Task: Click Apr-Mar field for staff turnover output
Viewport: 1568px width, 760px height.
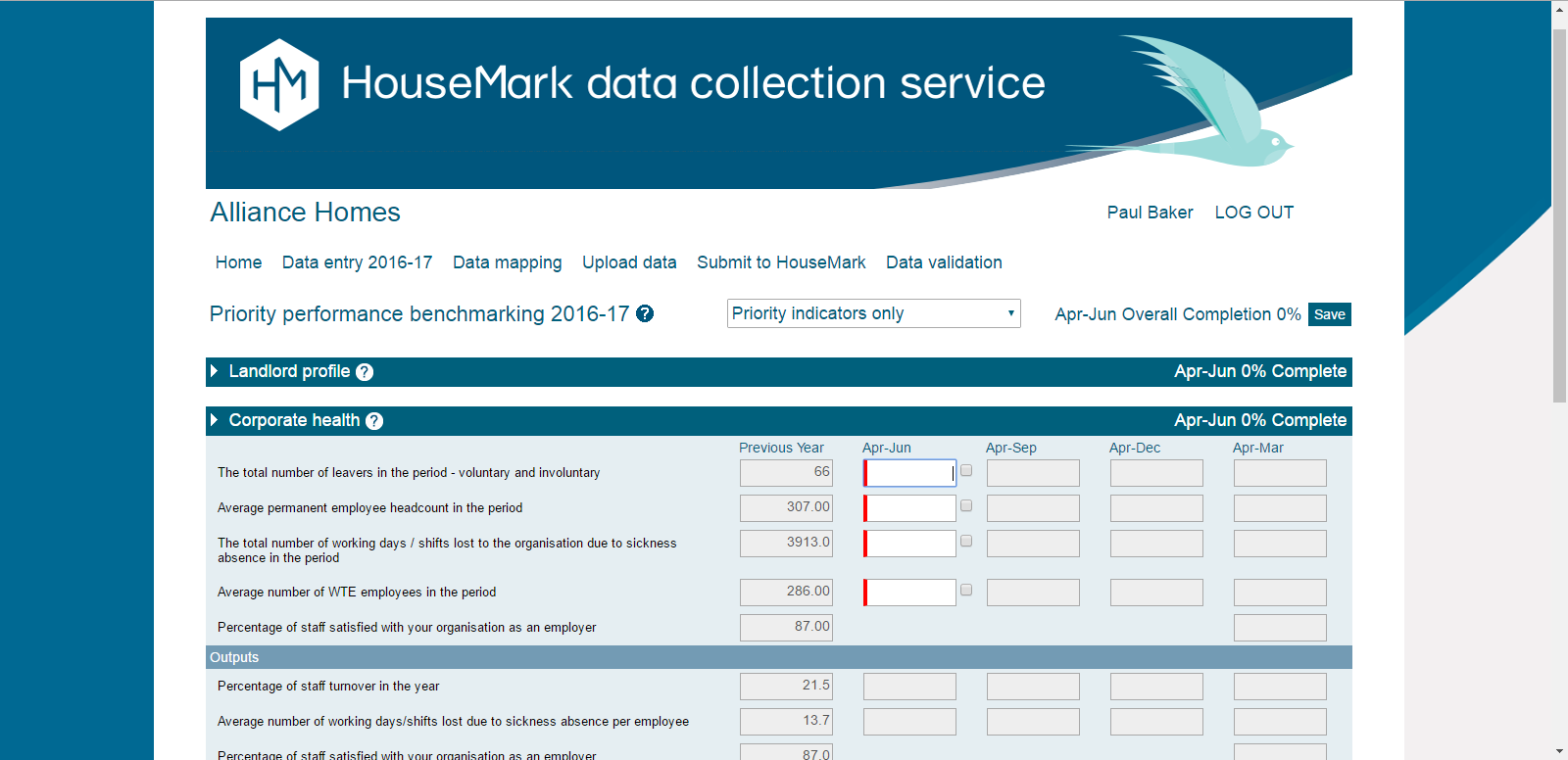Action: (1280, 687)
